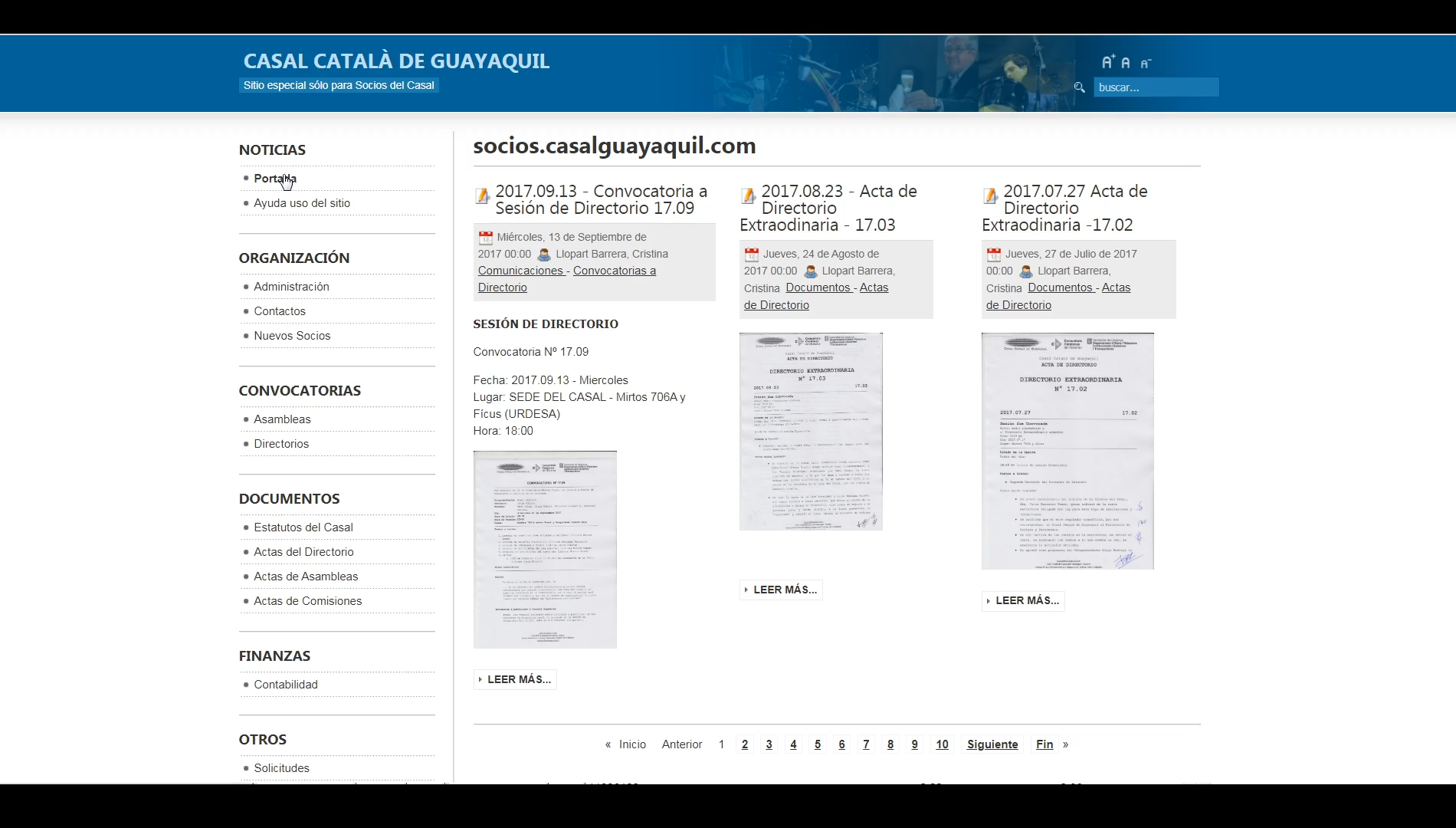Click the reset font size icon

pyautogui.click(x=1126, y=63)
